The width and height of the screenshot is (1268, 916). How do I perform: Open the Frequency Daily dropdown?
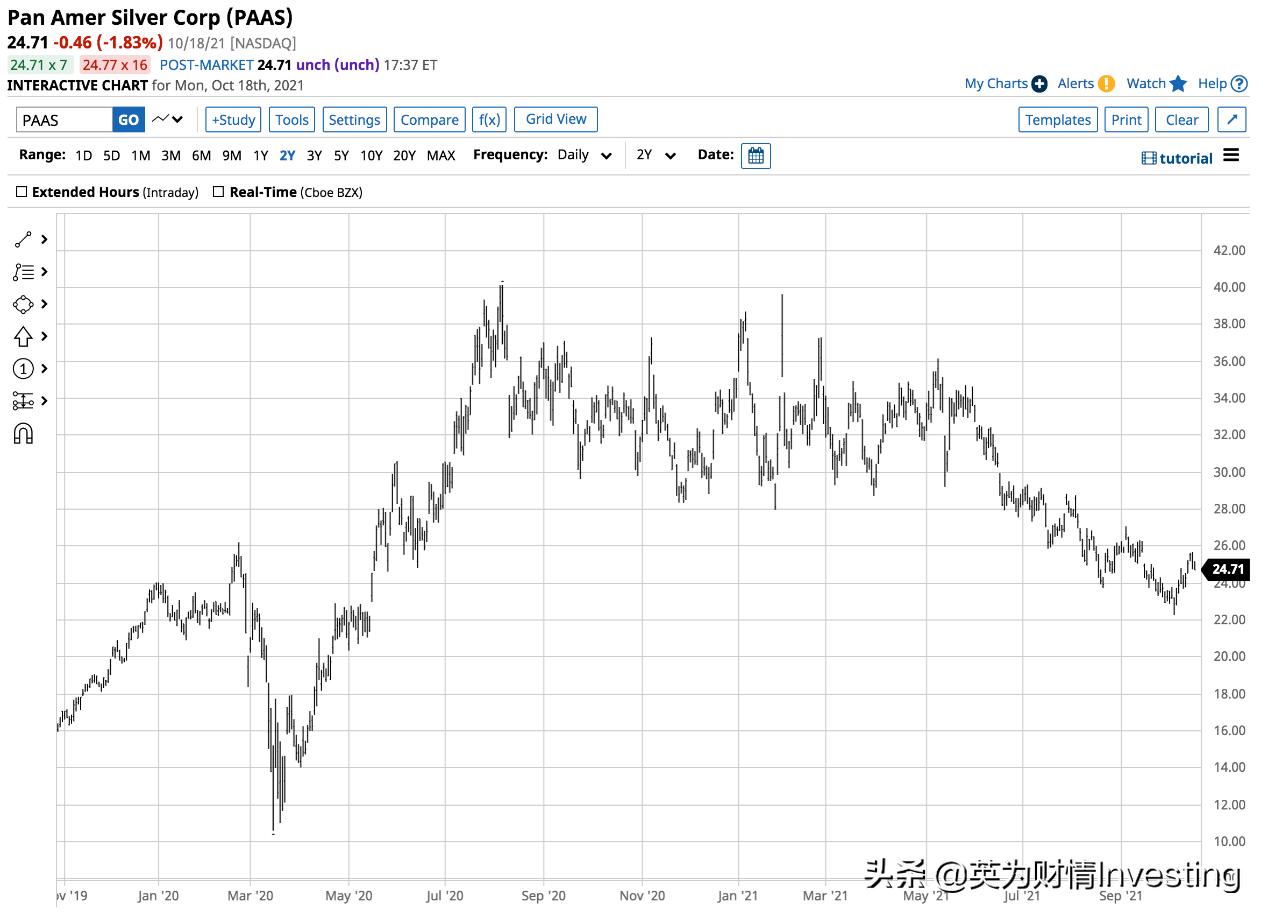(585, 156)
